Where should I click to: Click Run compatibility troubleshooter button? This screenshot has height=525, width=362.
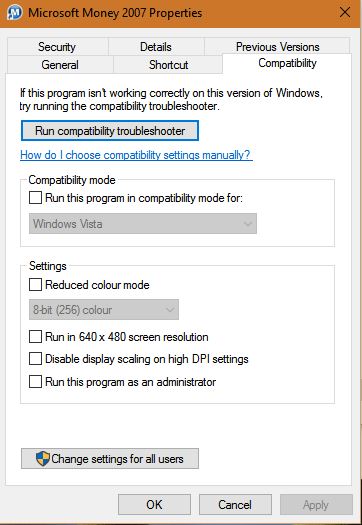(x=110, y=131)
